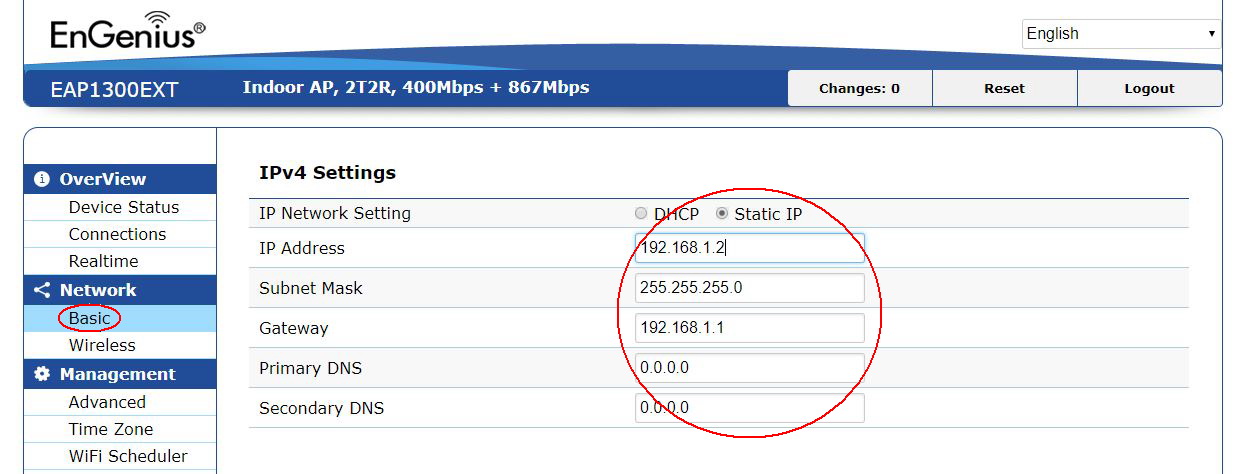Navigate to Time Zone settings
Viewport: 1251px width, 474px height.
(x=111, y=429)
